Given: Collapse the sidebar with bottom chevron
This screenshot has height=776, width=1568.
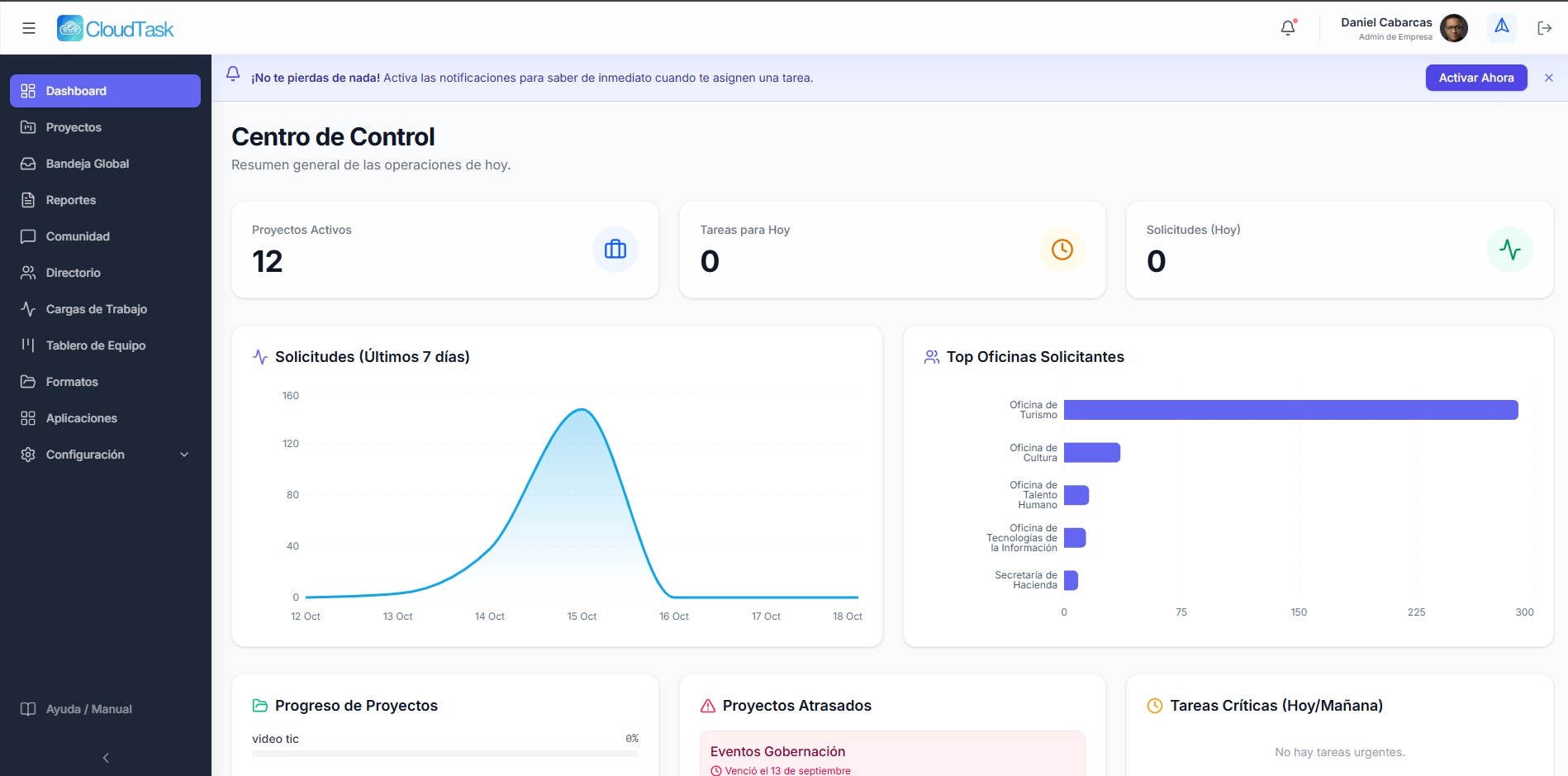Looking at the screenshot, I should tap(106, 758).
